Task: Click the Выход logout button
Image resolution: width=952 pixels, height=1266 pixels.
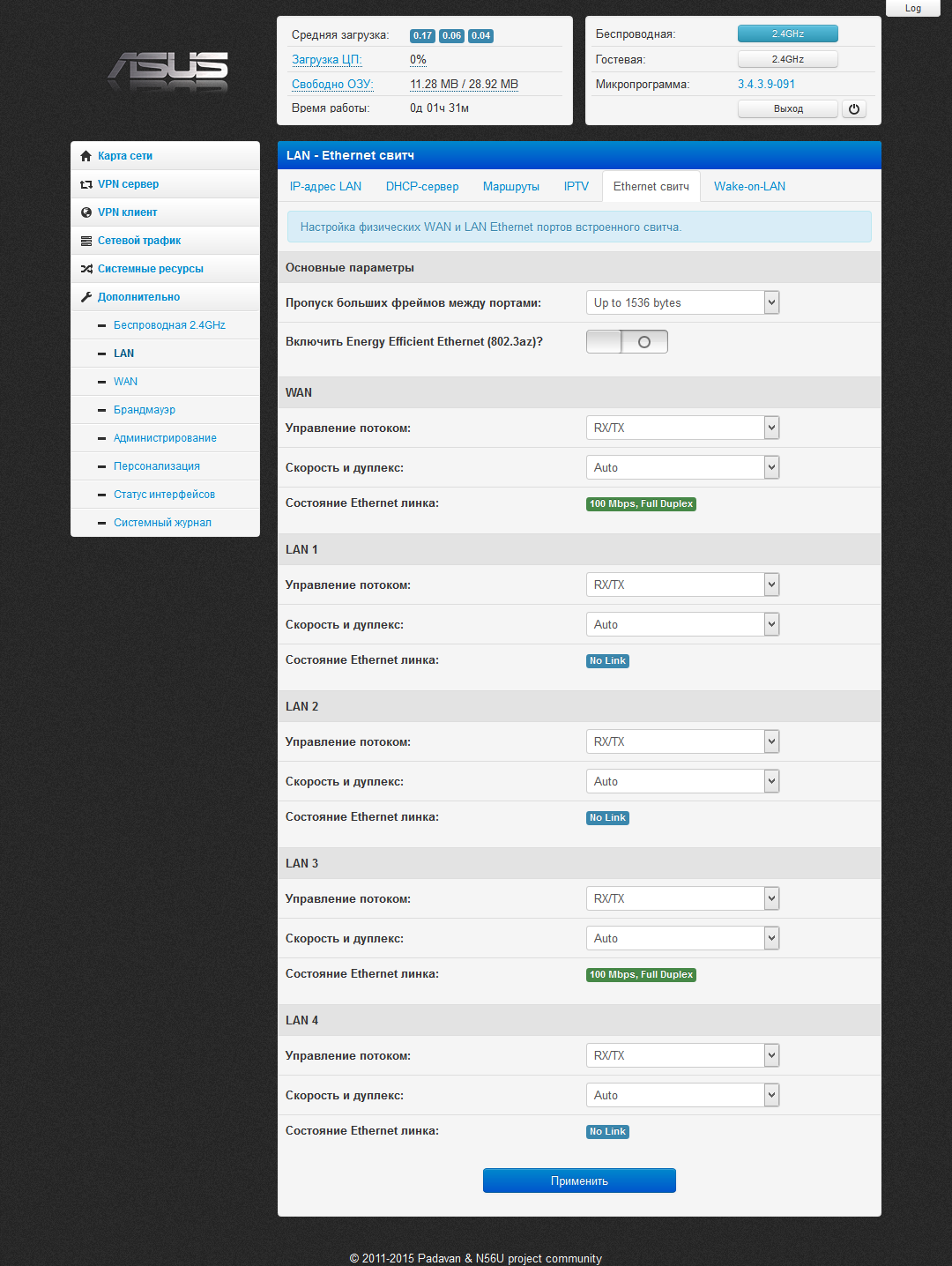Action: [787, 109]
